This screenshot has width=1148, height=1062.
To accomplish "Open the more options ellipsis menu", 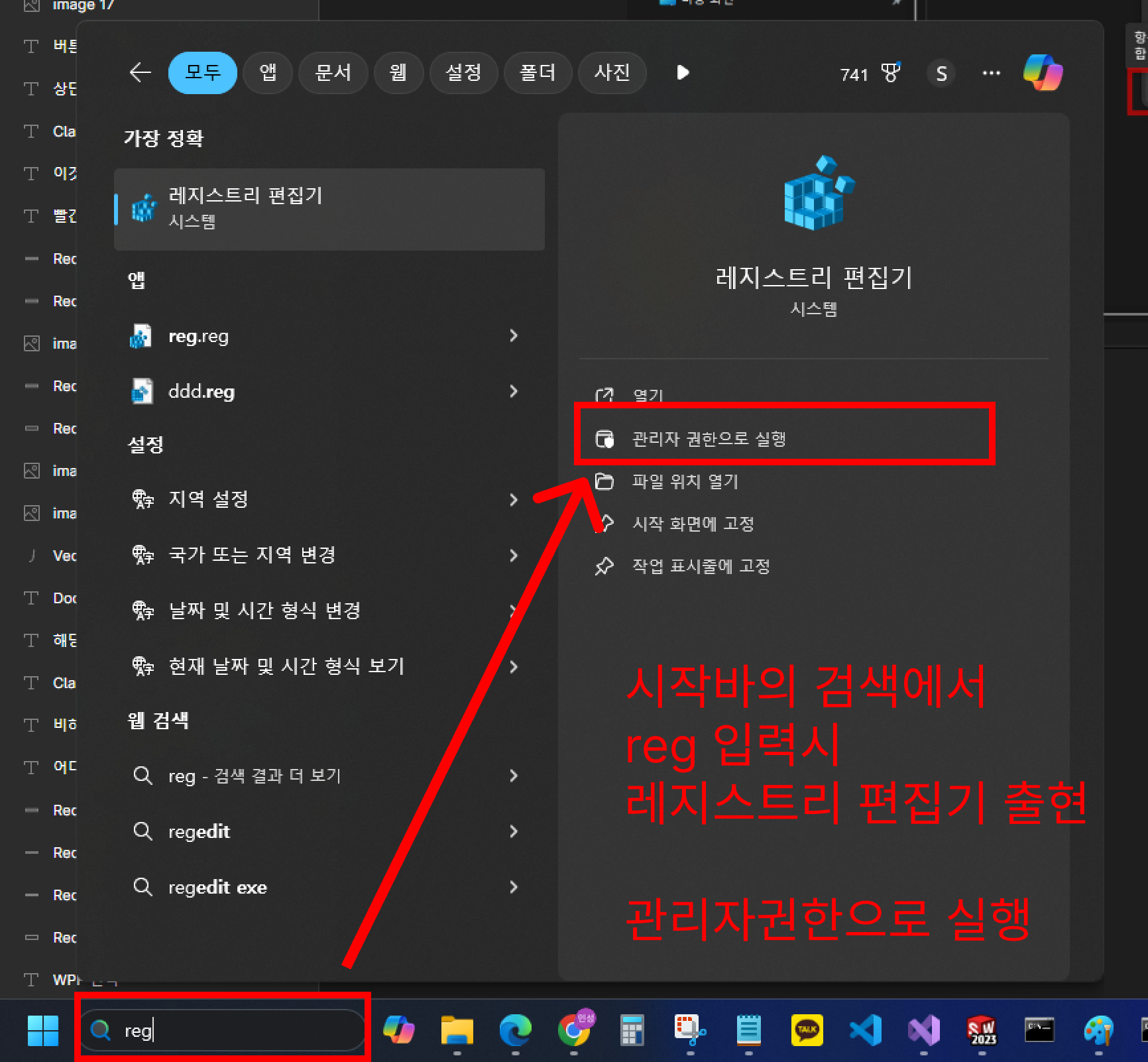I will pyautogui.click(x=992, y=73).
